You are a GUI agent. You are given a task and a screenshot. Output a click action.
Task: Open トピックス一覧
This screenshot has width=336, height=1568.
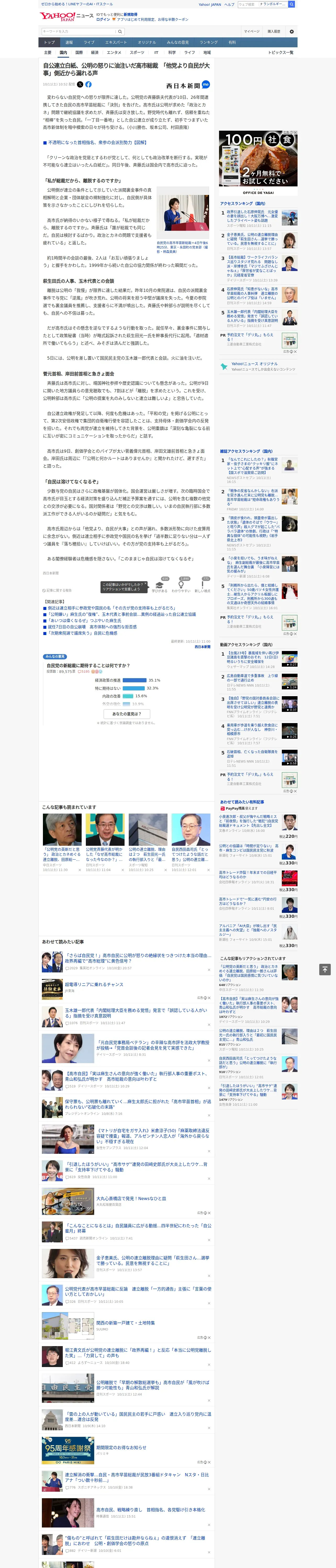click(281, 52)
